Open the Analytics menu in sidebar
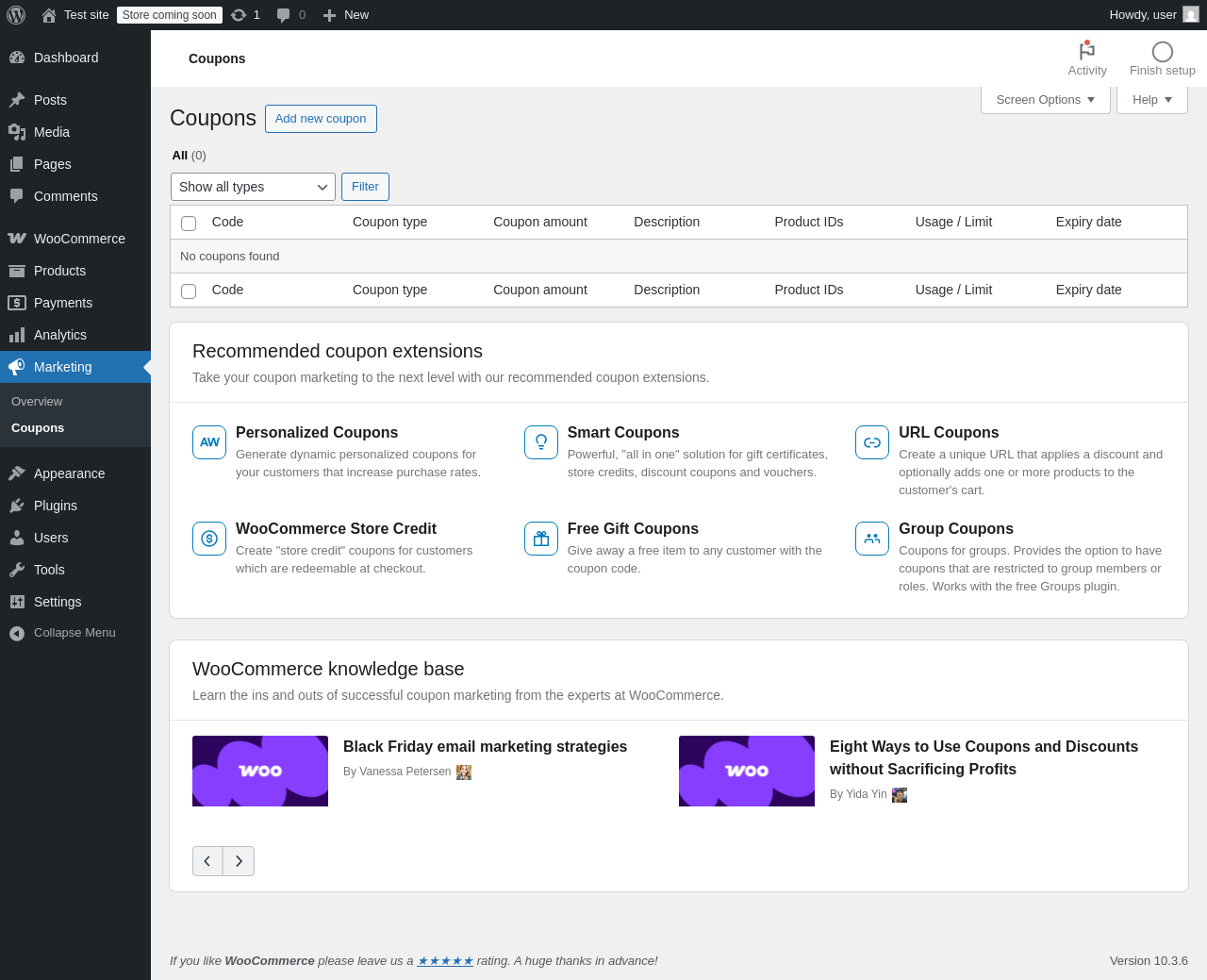This screenshot has width=1207, height=980. coord(60,335)
